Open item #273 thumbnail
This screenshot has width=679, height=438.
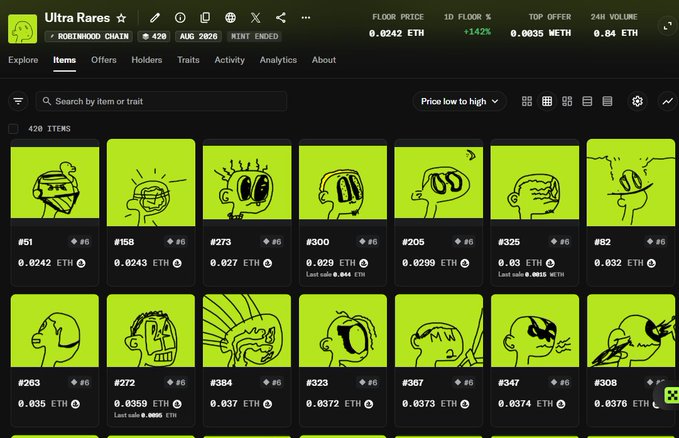(x=247, y=182)
